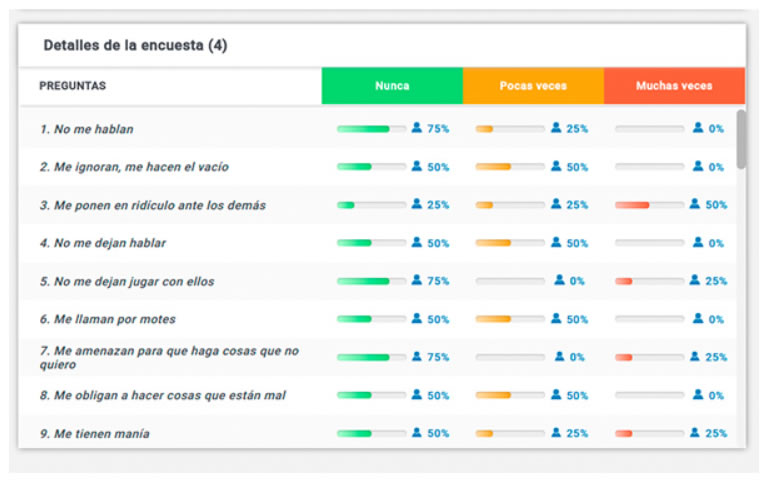
Task: Click the 75% value for 'No me dejan jugar'
Action: pyautogui.click(x=438, y=282)
